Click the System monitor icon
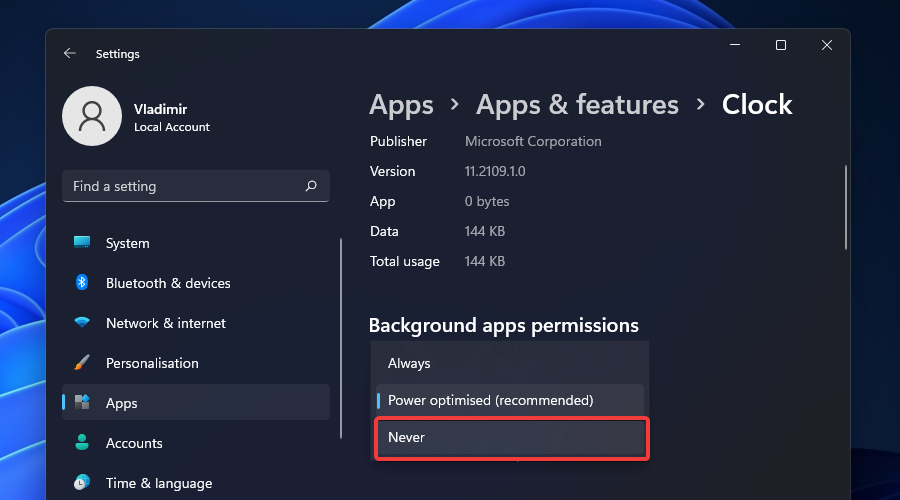The width and height of the screenshot is (900, 500). [x=82, y=242]
